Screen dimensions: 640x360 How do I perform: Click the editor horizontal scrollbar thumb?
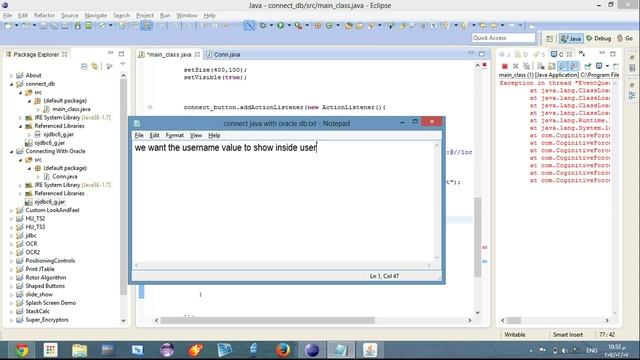[x=267, y=320]
